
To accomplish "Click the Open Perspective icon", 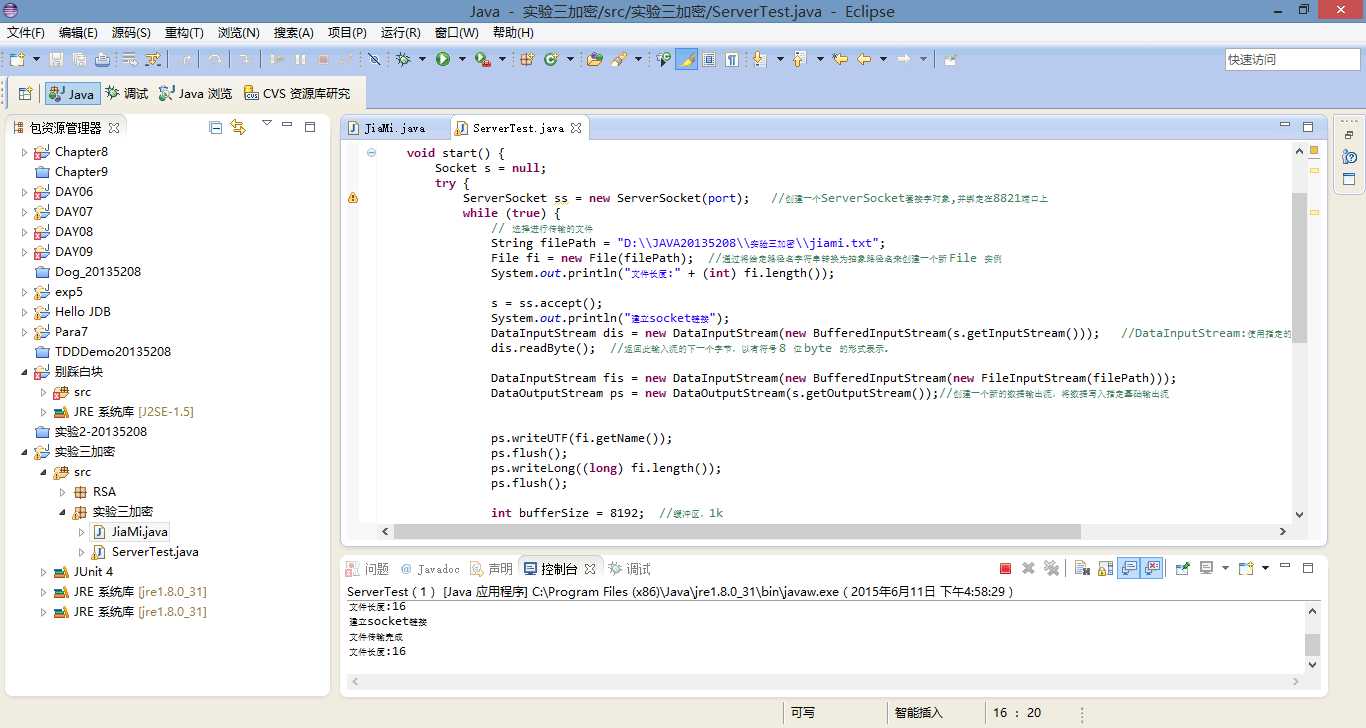I will pyautogui.click(x=25, y=94).
